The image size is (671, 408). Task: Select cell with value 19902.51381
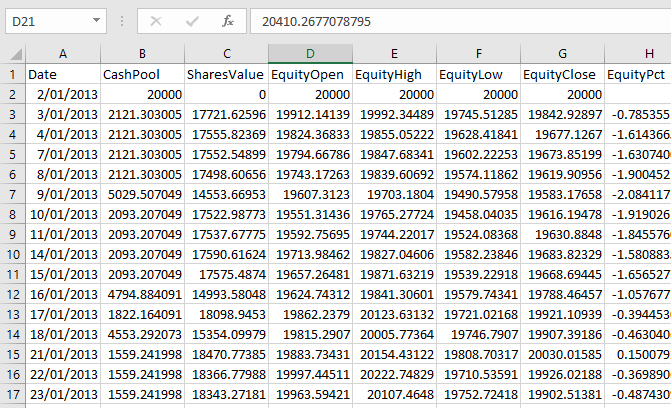pos(562,394)
